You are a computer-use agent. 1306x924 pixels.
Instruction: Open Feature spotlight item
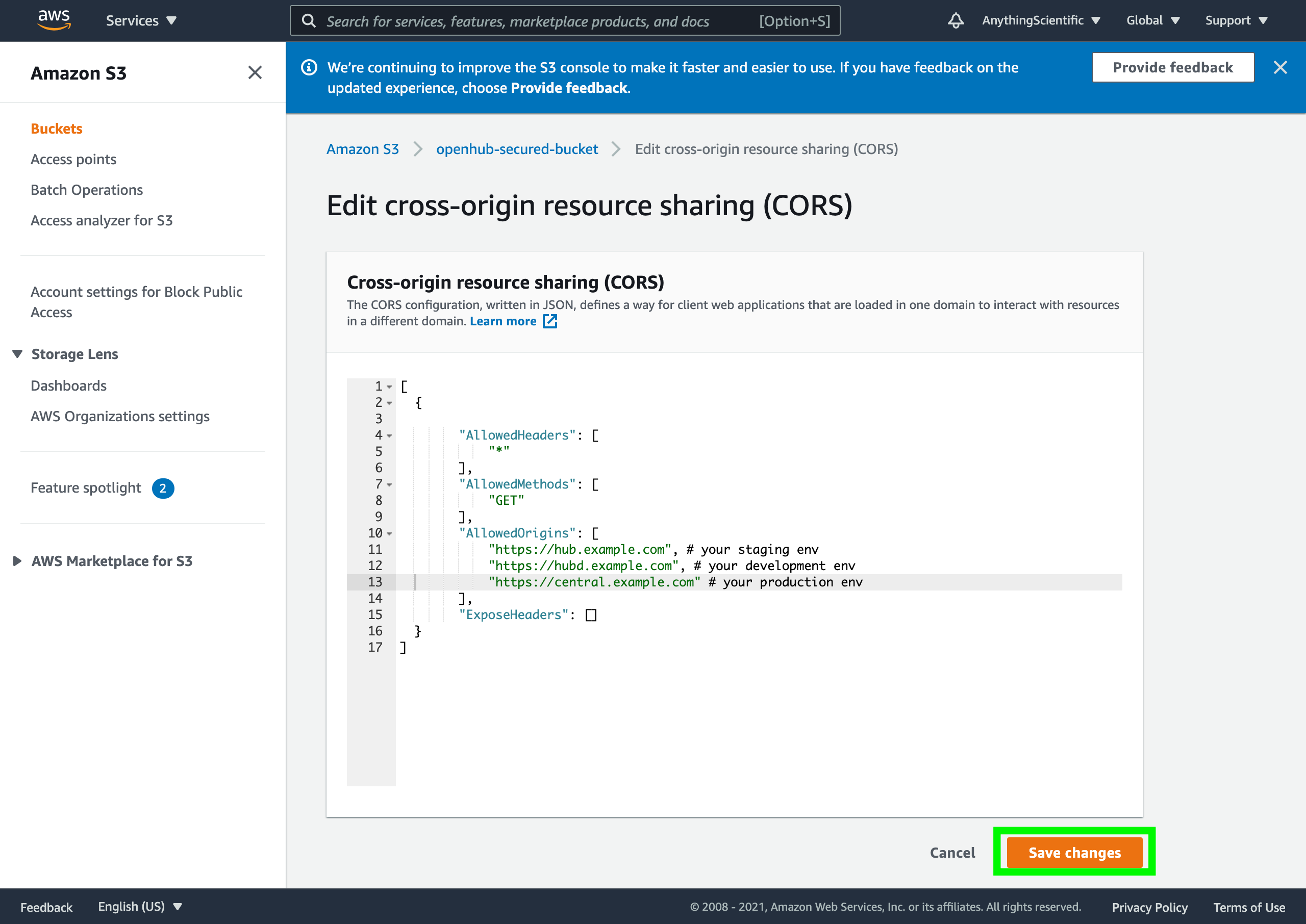[x=86, y=488]
